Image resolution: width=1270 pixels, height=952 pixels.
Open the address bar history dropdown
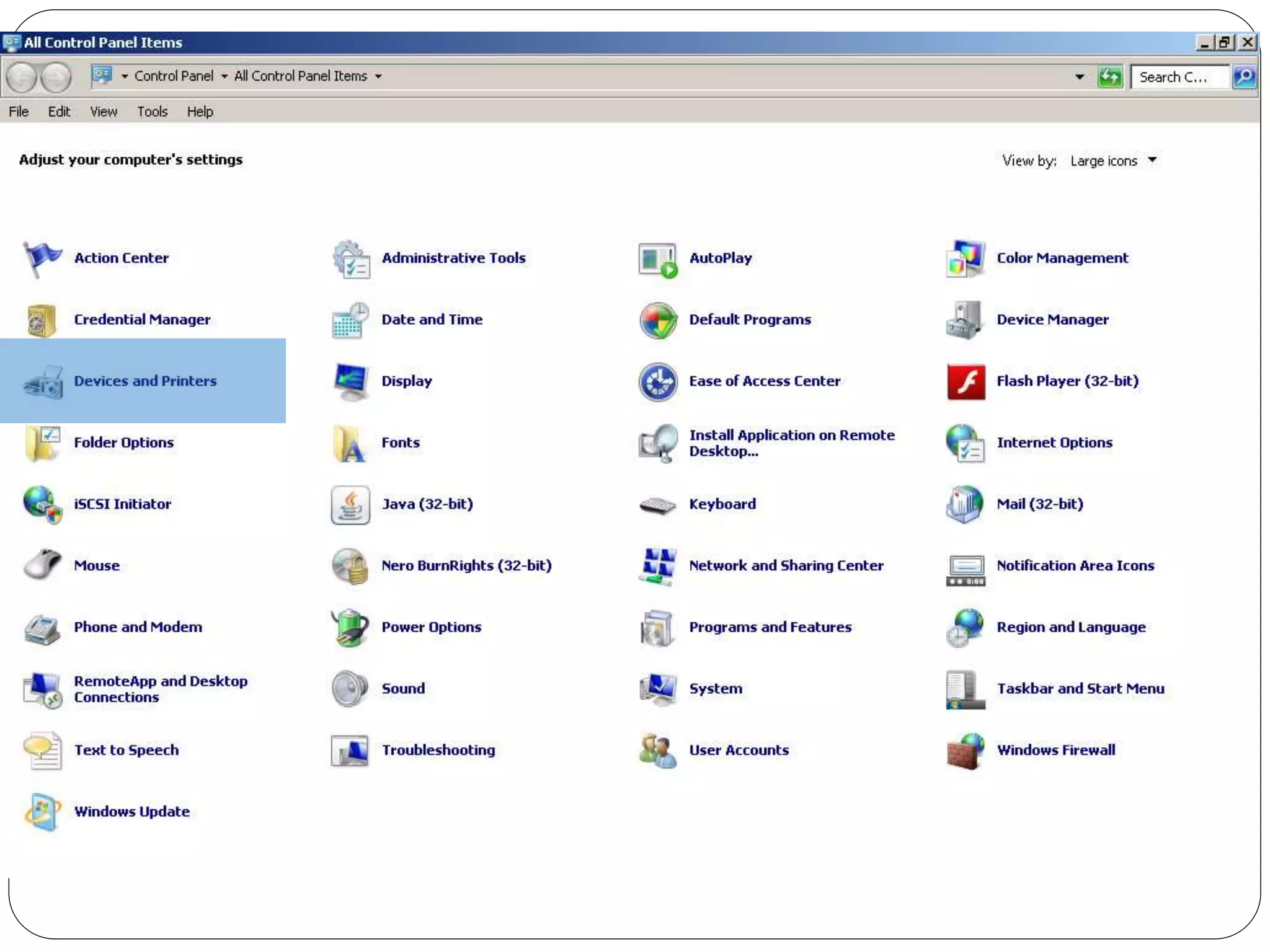pos(1080,77)
